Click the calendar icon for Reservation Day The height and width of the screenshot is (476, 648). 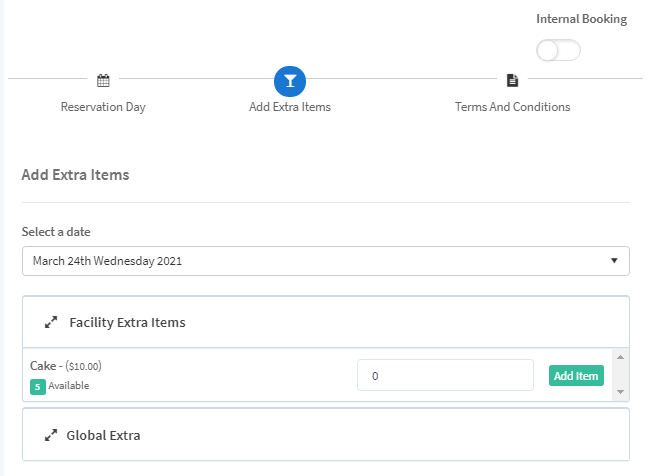pyautogui.click(x=103, y=81)
